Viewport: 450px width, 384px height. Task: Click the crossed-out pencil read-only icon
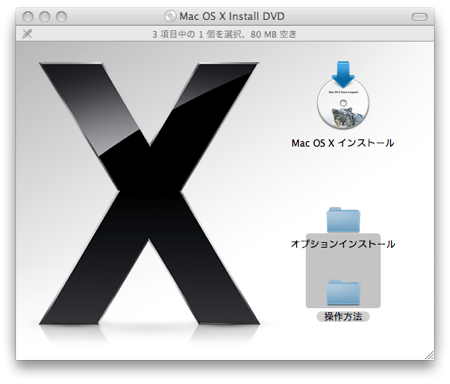click(x=27, y=34)
